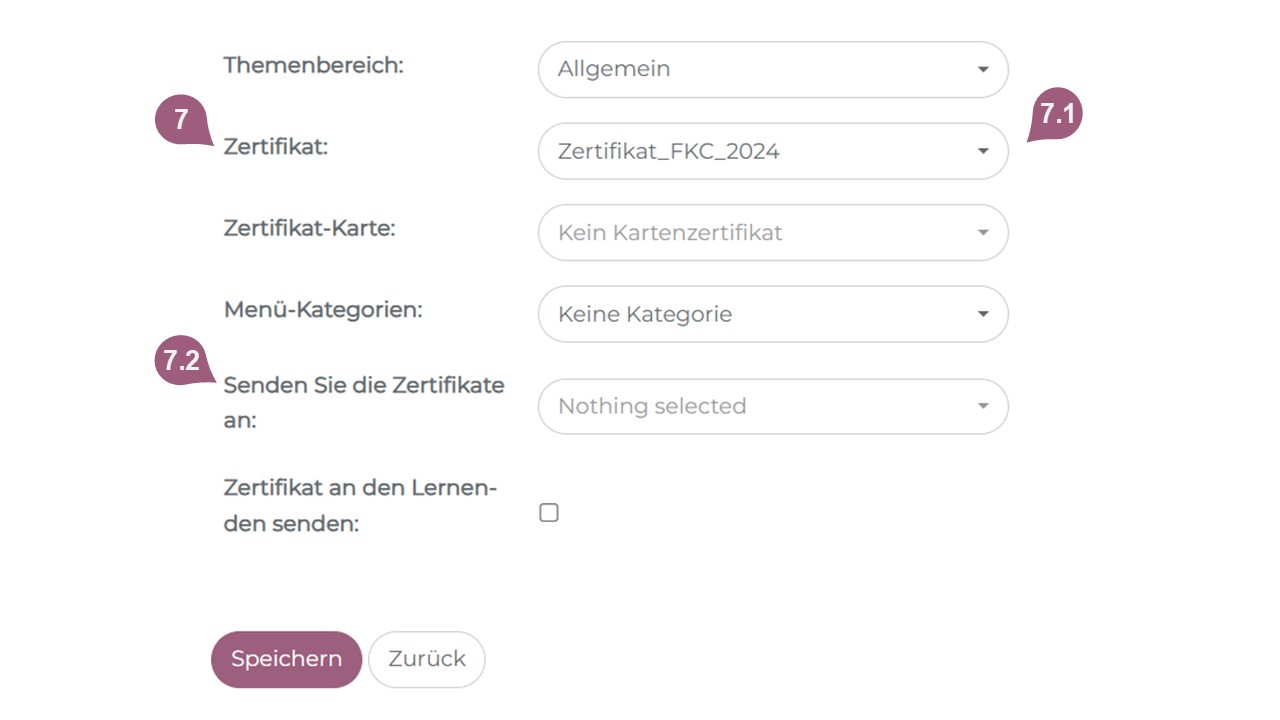Click the 'Zertifikat:' field label

[x=276, y=147]
